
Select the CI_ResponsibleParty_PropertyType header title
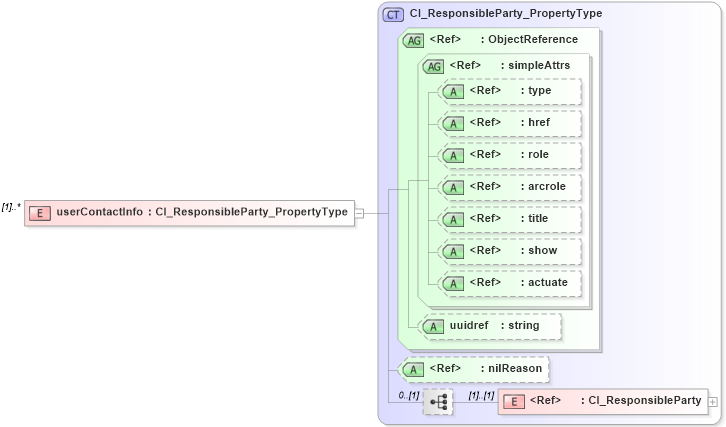click(506, 13)
